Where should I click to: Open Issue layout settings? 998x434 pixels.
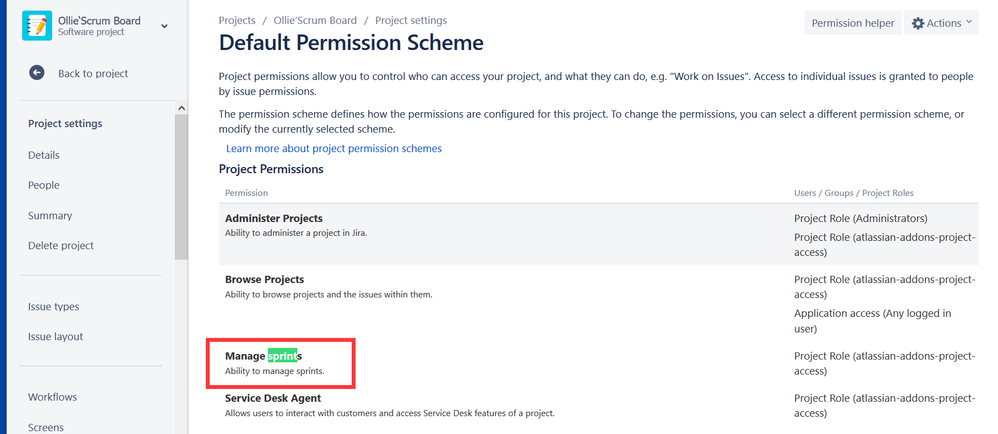[x=55, y=337]
